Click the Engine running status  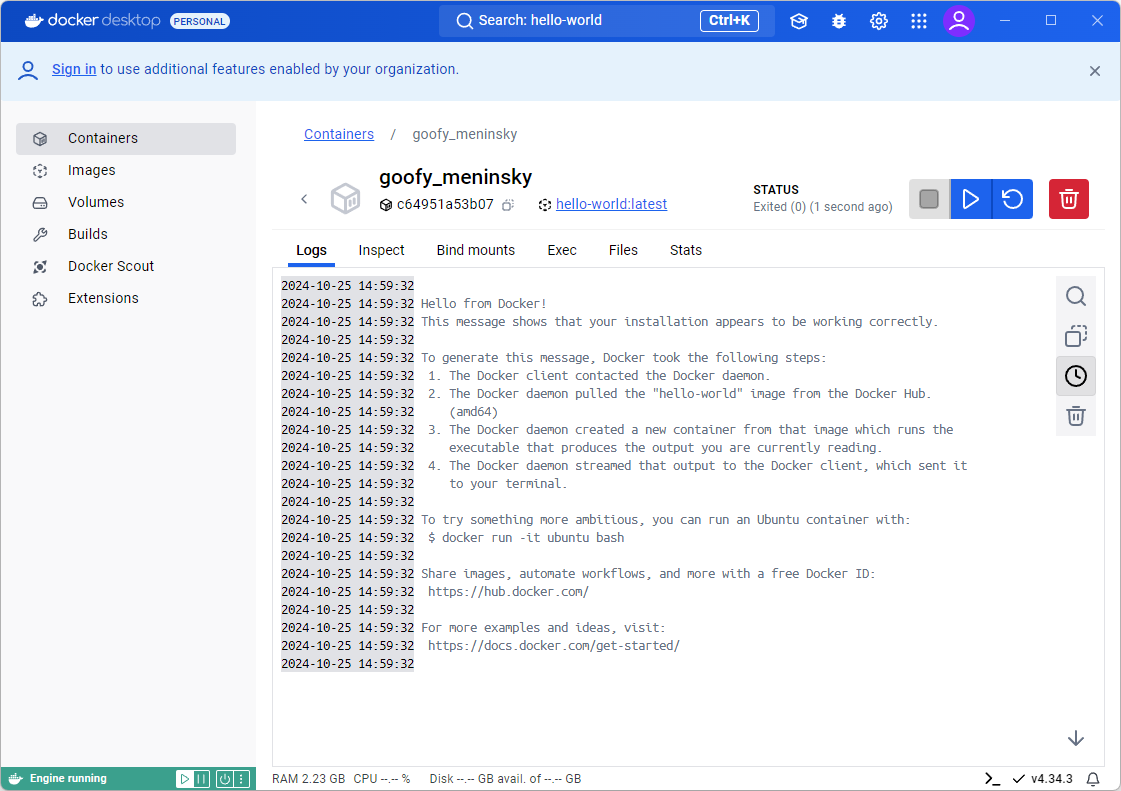pyautogui.click(x=68, y=779)
